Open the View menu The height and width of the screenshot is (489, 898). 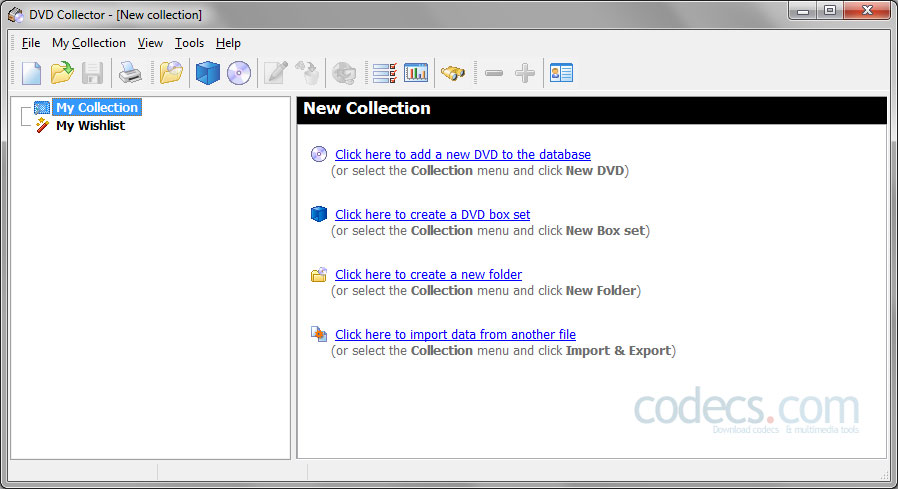[150, 43]
